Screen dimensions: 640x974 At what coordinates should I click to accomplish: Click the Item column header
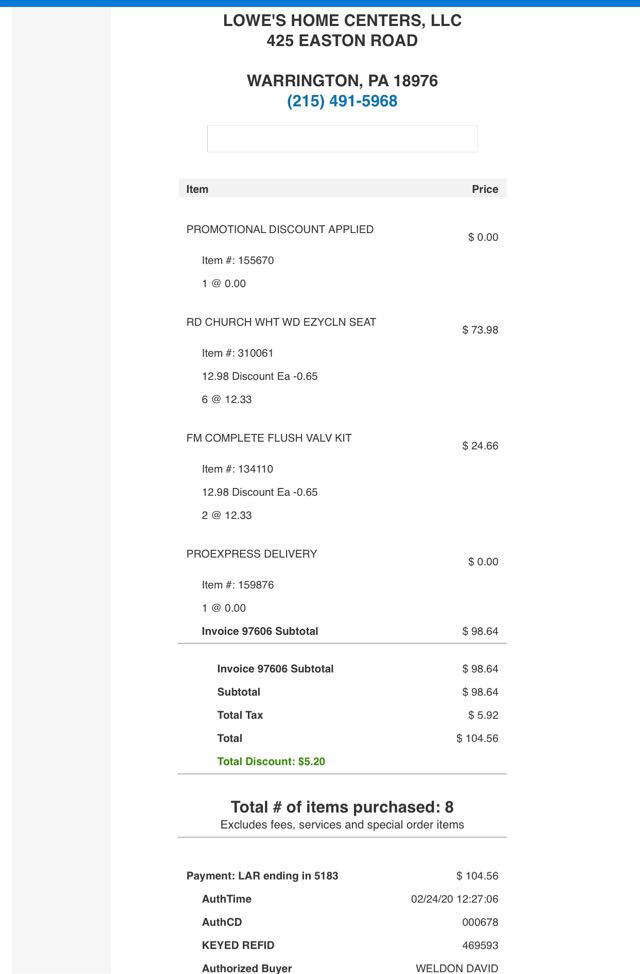198,189
